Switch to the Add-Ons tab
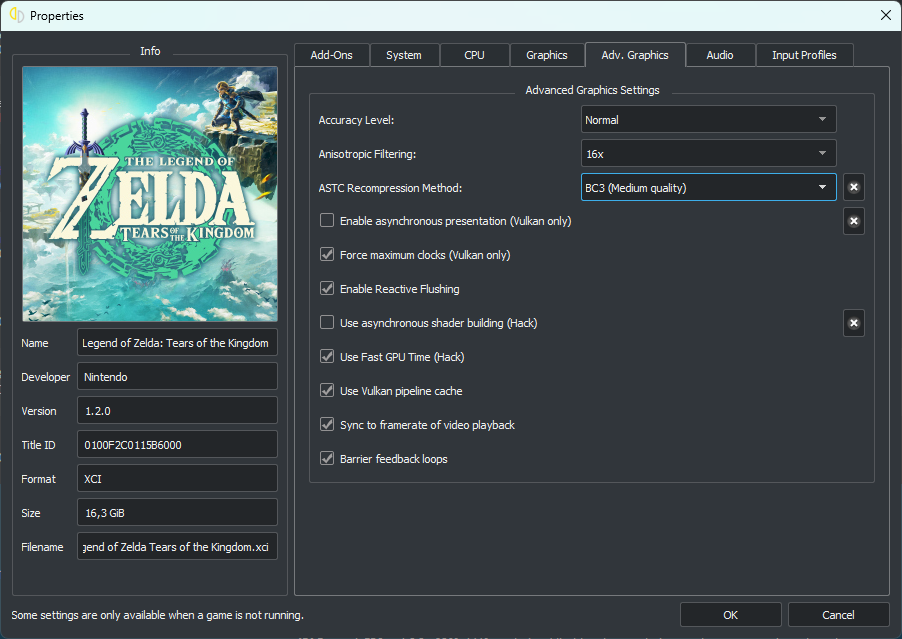Viewport: 902px width, 639px height. [331, 55]
